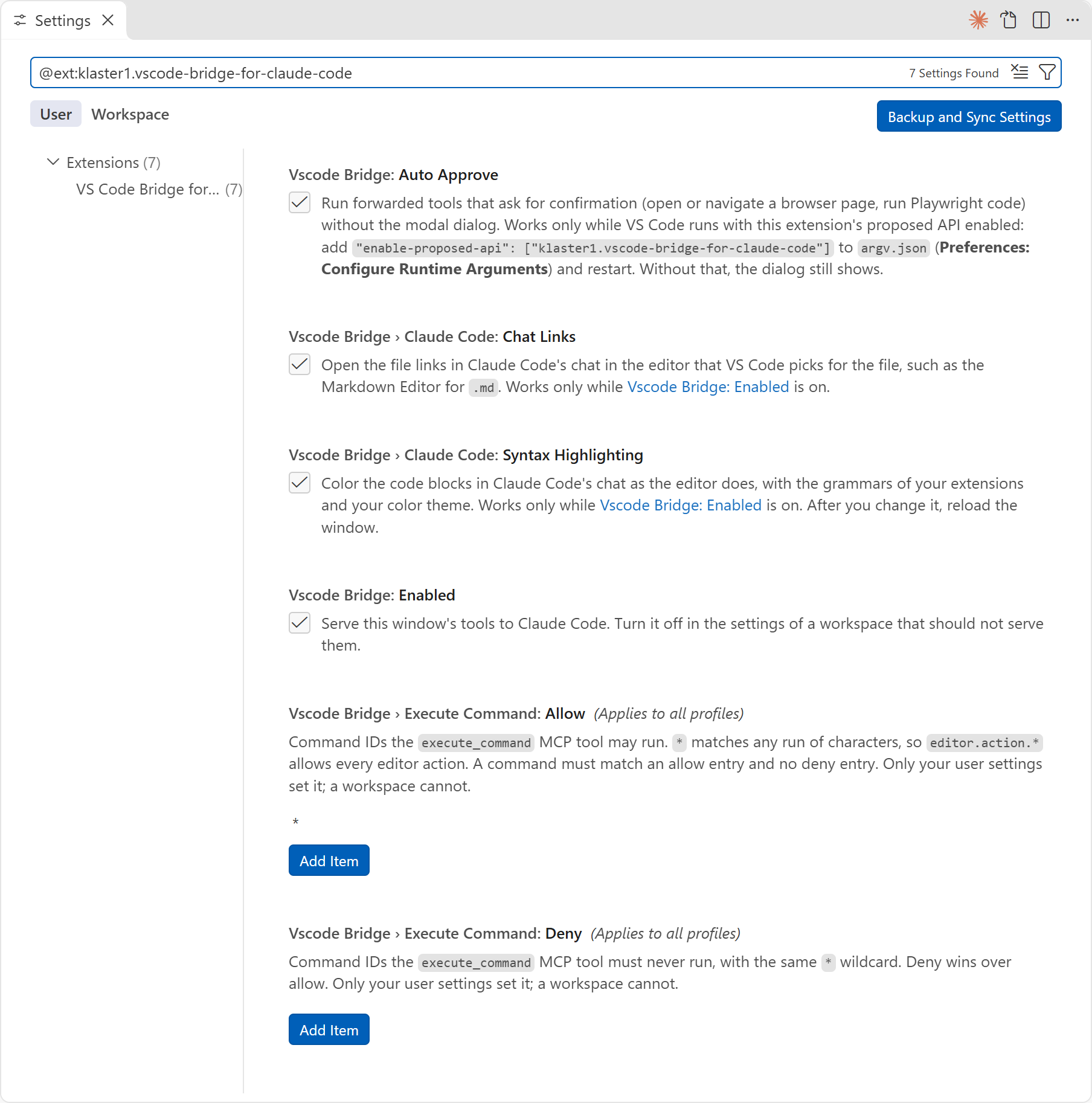Select VS Code Bridge for... tree item
The image size is (1092, 1103).
click(159, 189)
